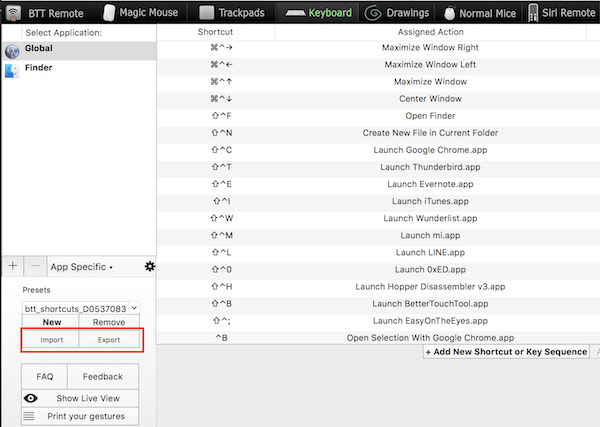This screenshot has width=600, height=427.
Task: Open the Siri Remote tab
Action: 561,13
